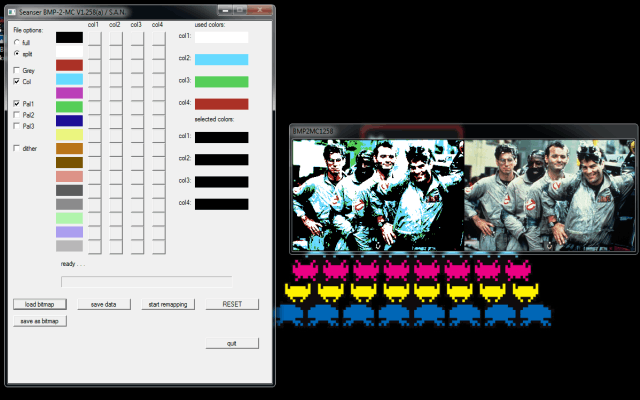Click the selected colors col2 black swatch
This screenshot has height=400, width=640.
[x=221, y=160]
